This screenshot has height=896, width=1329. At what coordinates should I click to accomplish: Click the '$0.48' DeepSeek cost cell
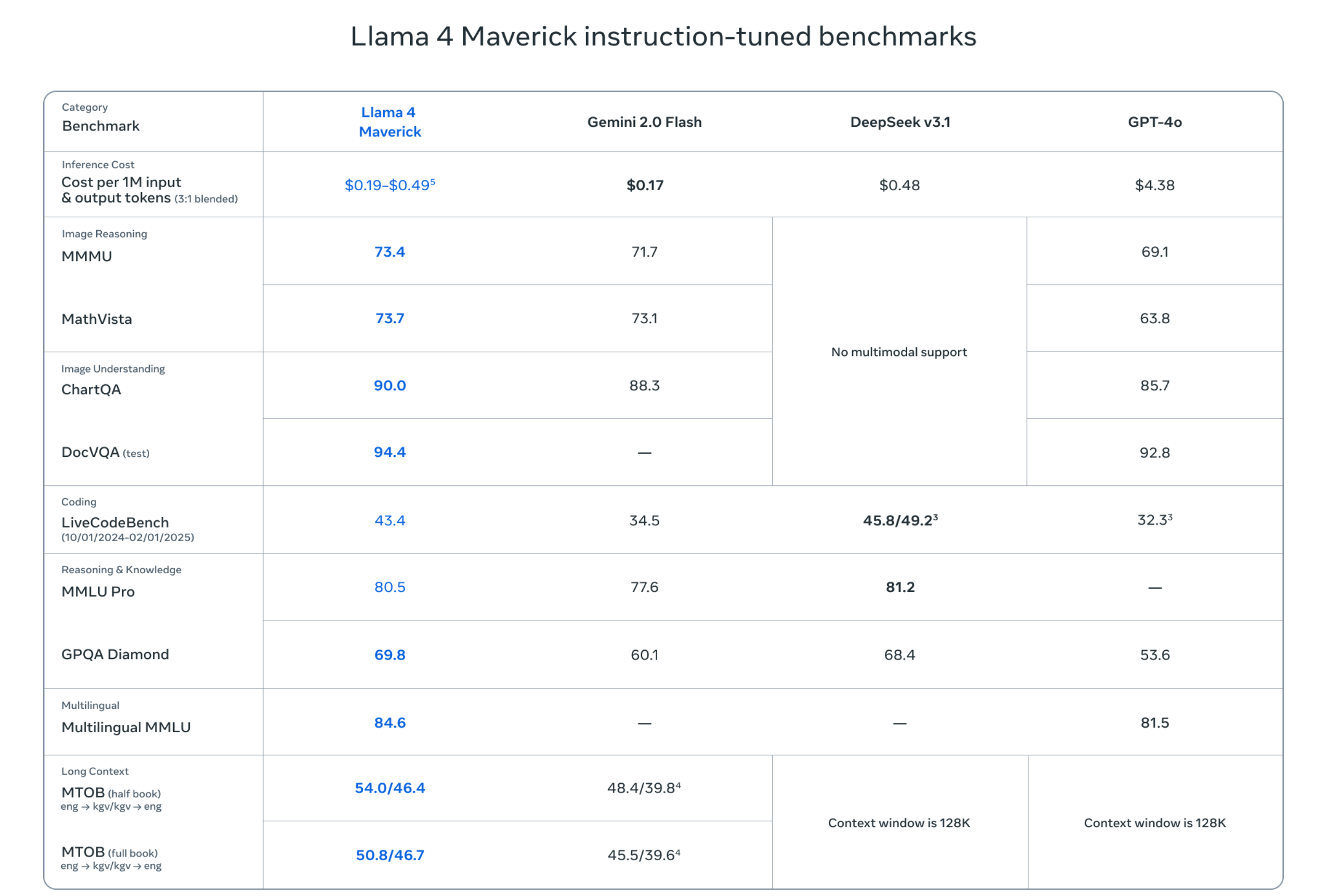click(900, 185)
